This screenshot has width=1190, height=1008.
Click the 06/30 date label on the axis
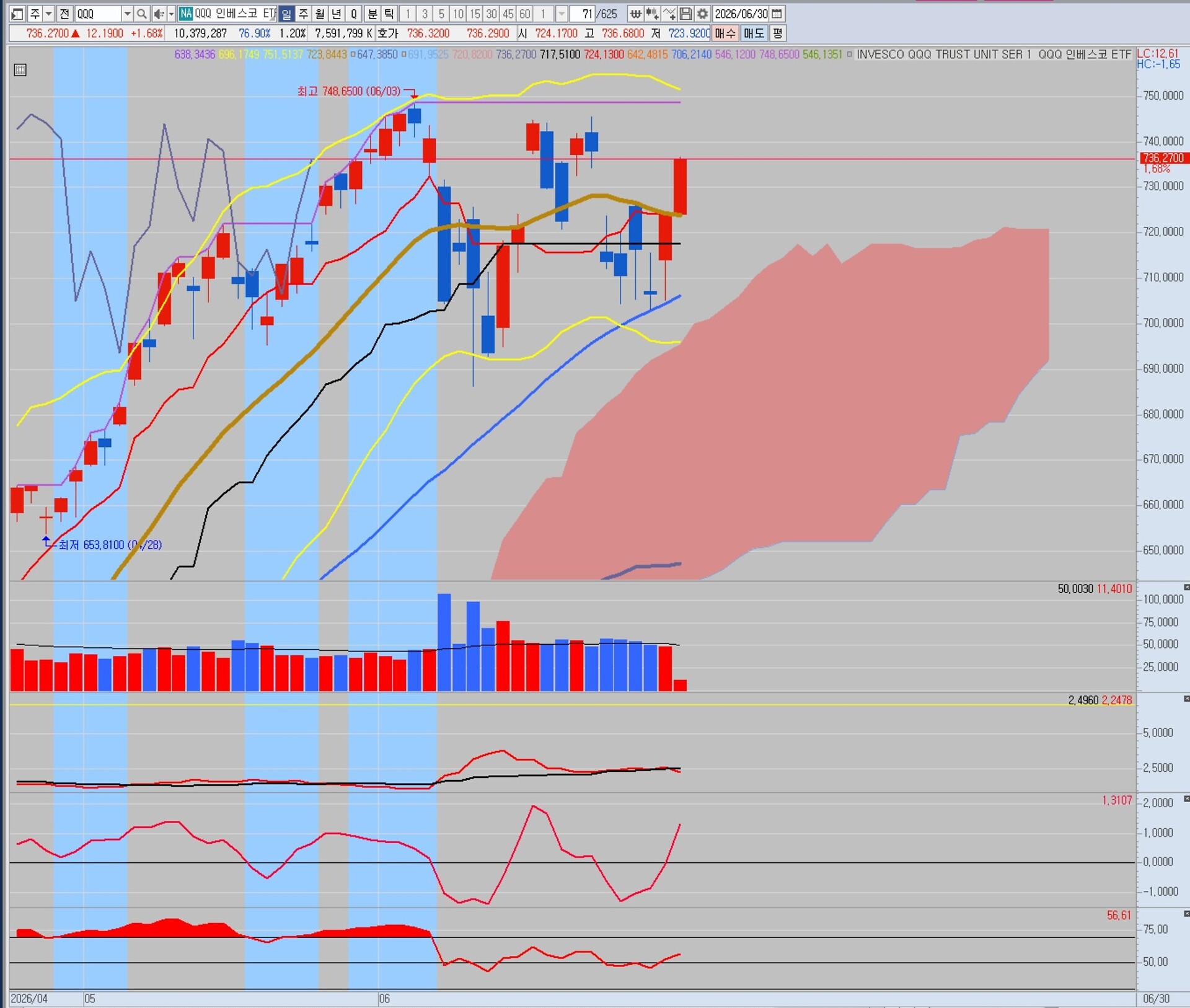[1157, 999]
